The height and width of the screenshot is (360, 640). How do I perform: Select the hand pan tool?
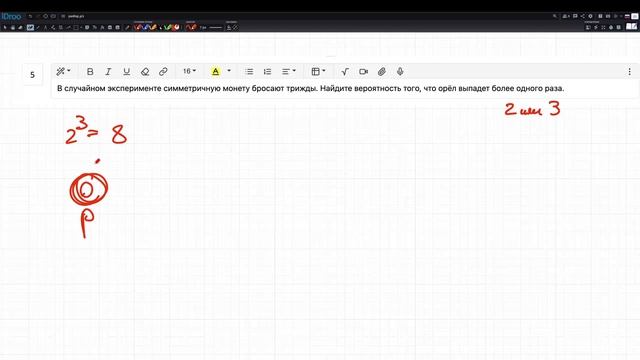point(13,27)
